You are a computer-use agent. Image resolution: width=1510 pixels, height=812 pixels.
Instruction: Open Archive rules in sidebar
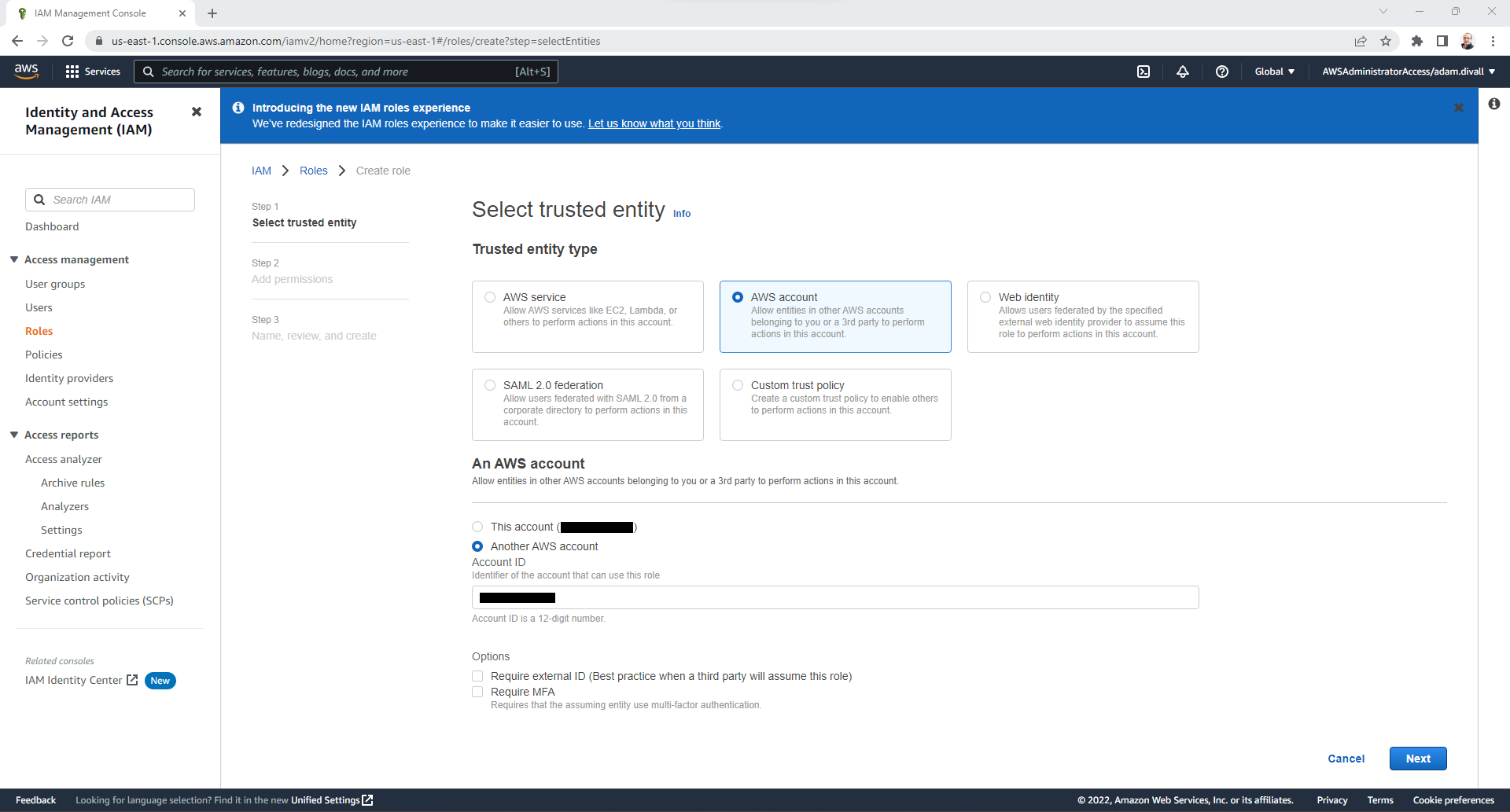[72, 483]
